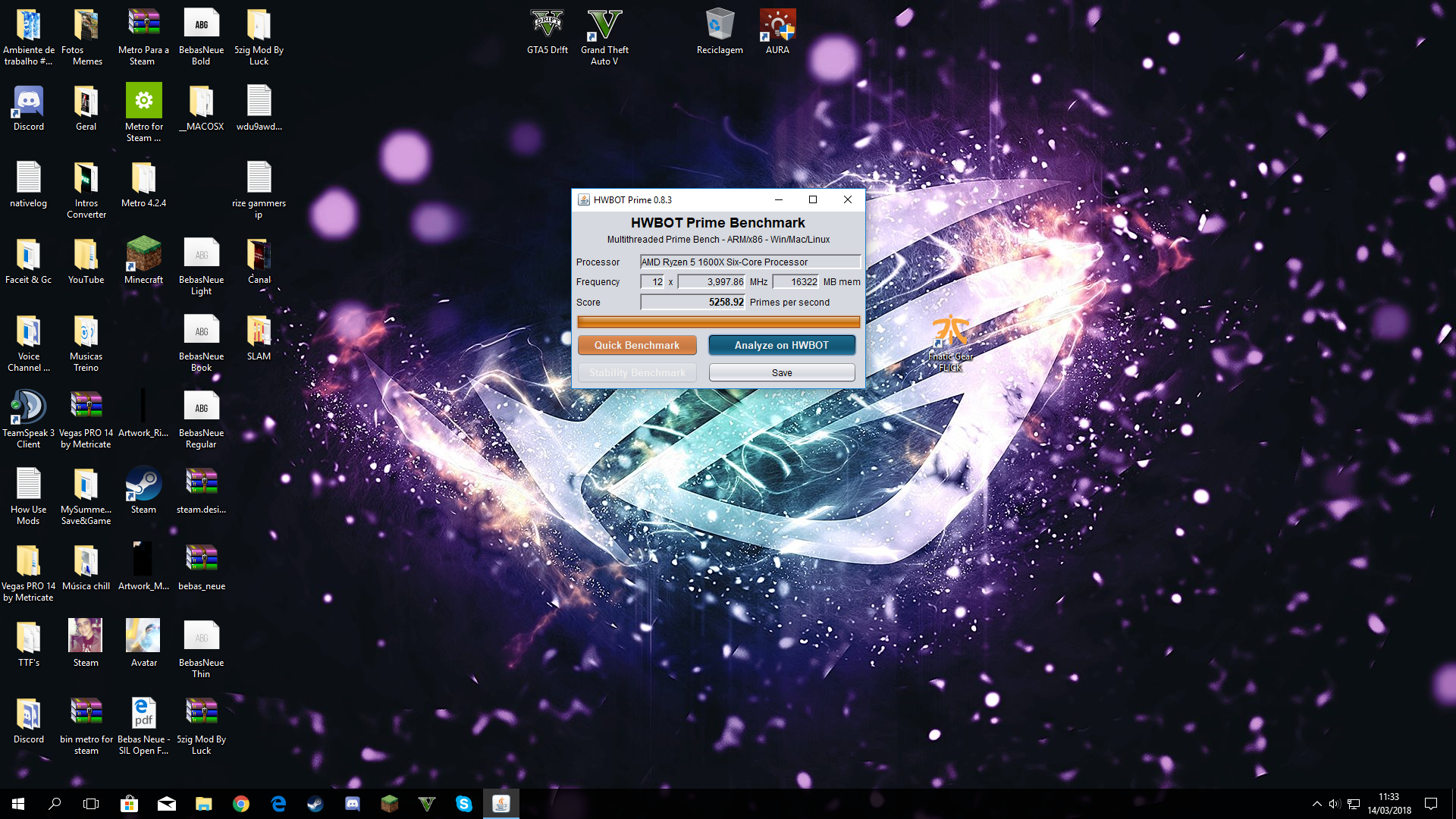Open the GTA5 Drift desktop icon
Viewport: 1456px width, 819px height.
[548, 33]
